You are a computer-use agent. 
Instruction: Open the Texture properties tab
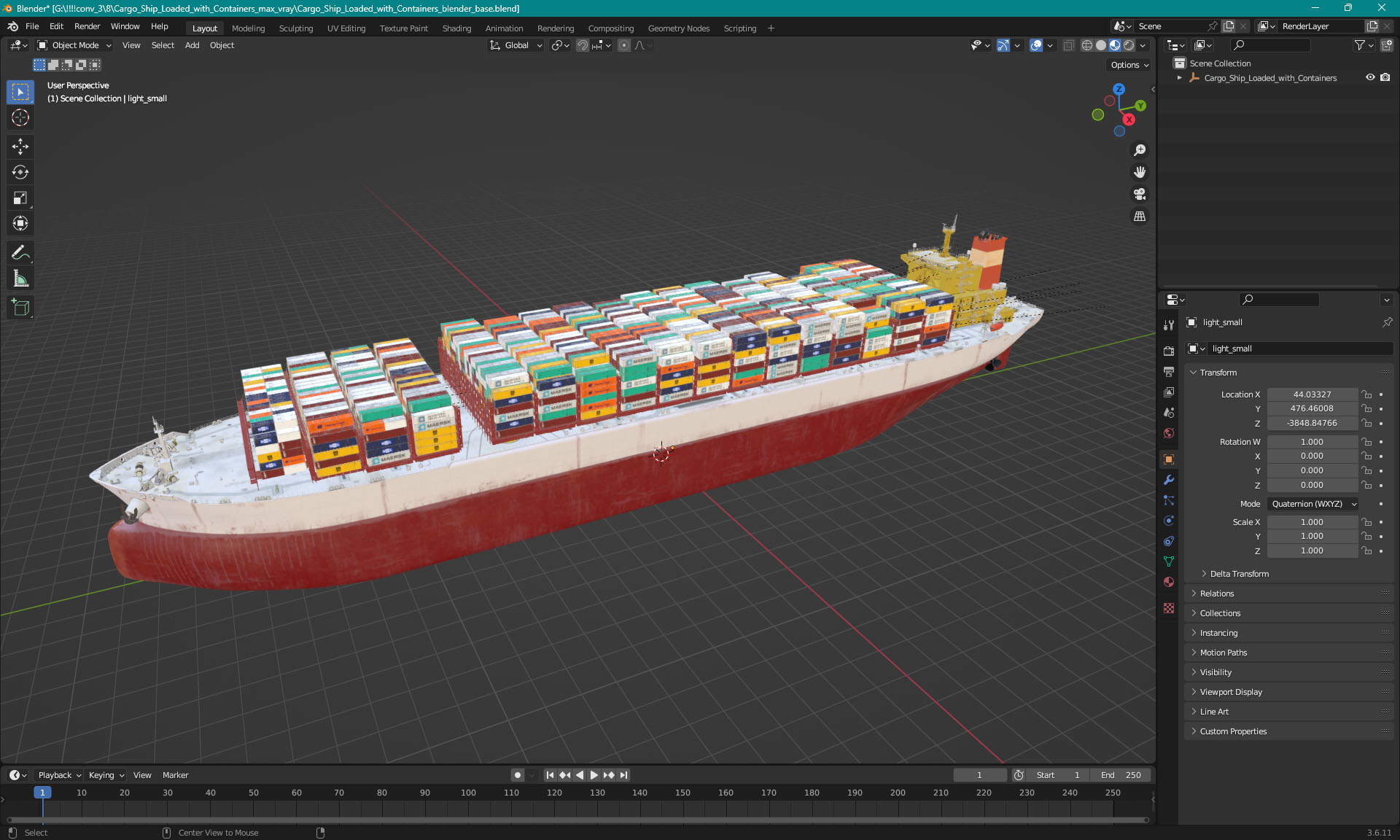[x=1169, y=608]
